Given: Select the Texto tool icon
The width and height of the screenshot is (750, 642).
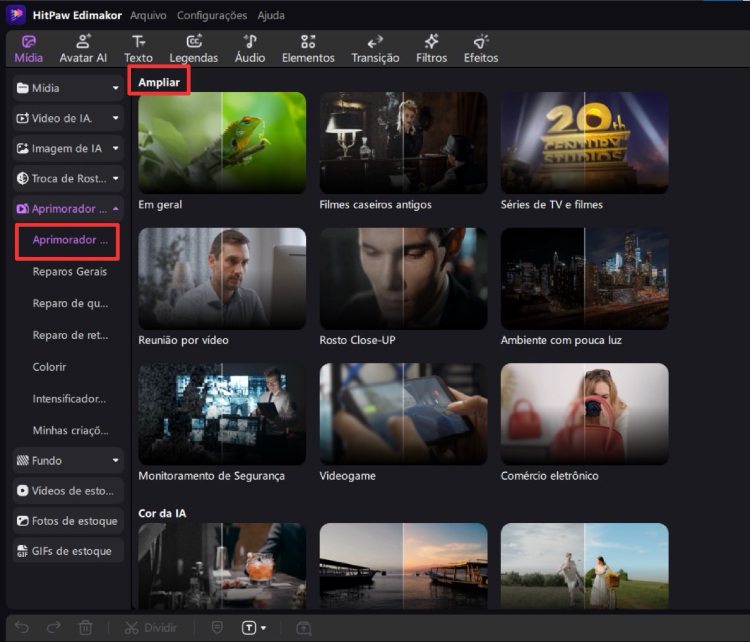Looking at the screenshot, I should 138,48.
